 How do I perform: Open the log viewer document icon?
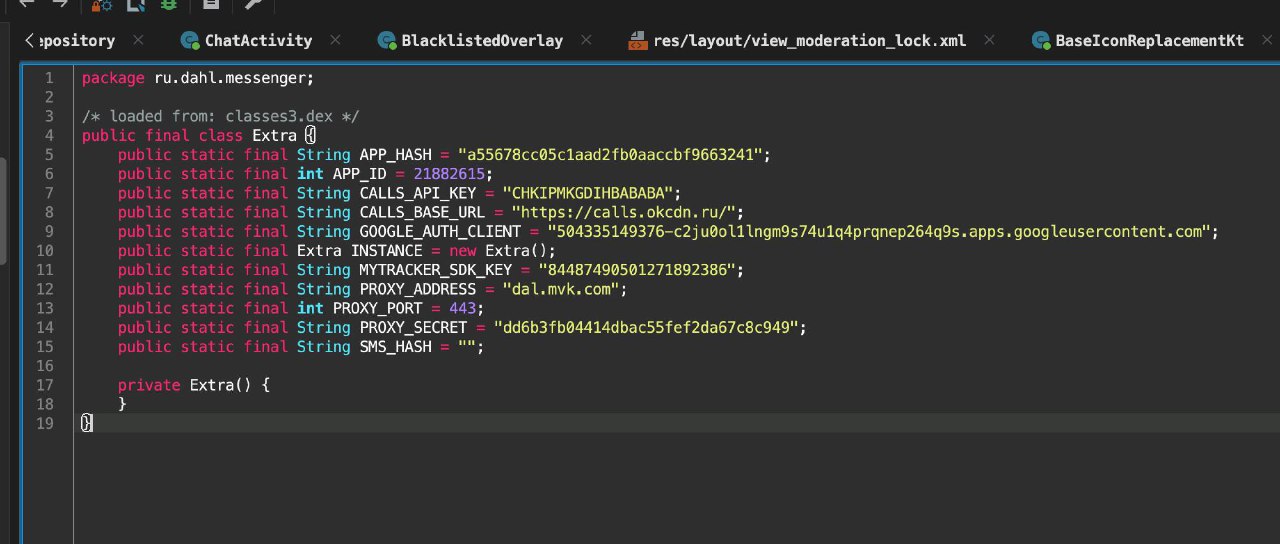point(210,4)
